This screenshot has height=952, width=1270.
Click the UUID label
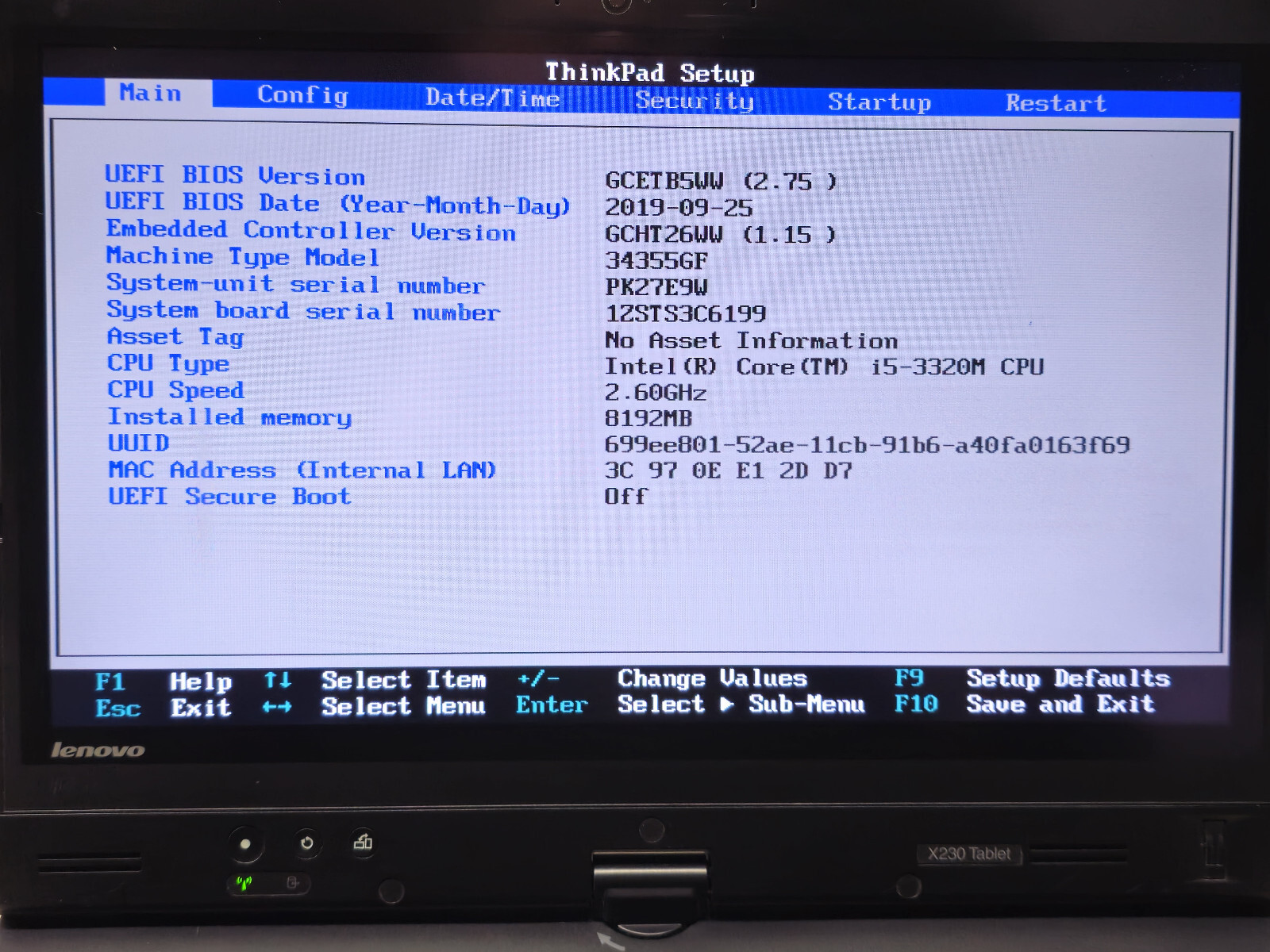point(139,443)
